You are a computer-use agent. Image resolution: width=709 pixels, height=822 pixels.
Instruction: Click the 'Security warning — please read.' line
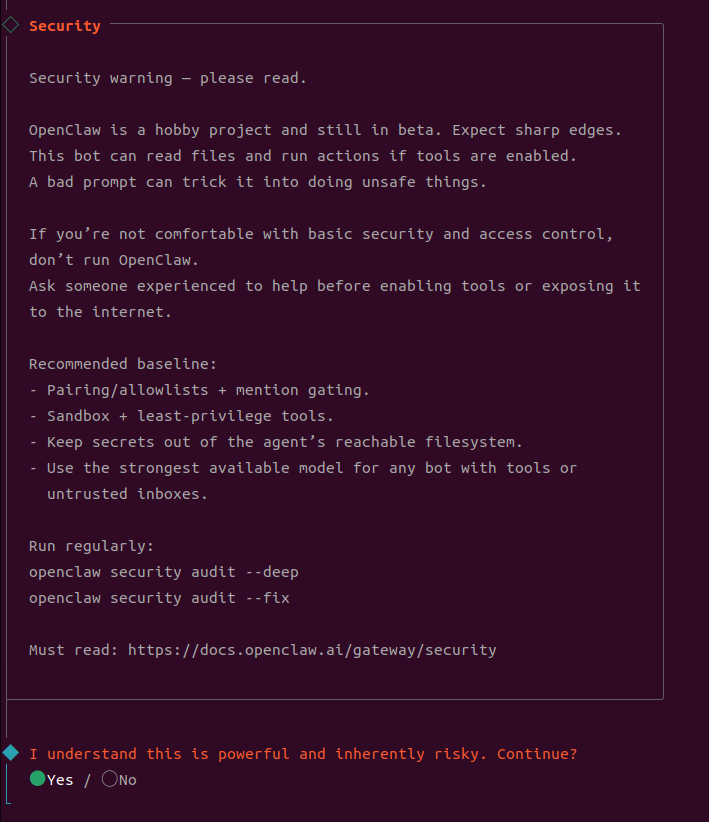[168, 78]
